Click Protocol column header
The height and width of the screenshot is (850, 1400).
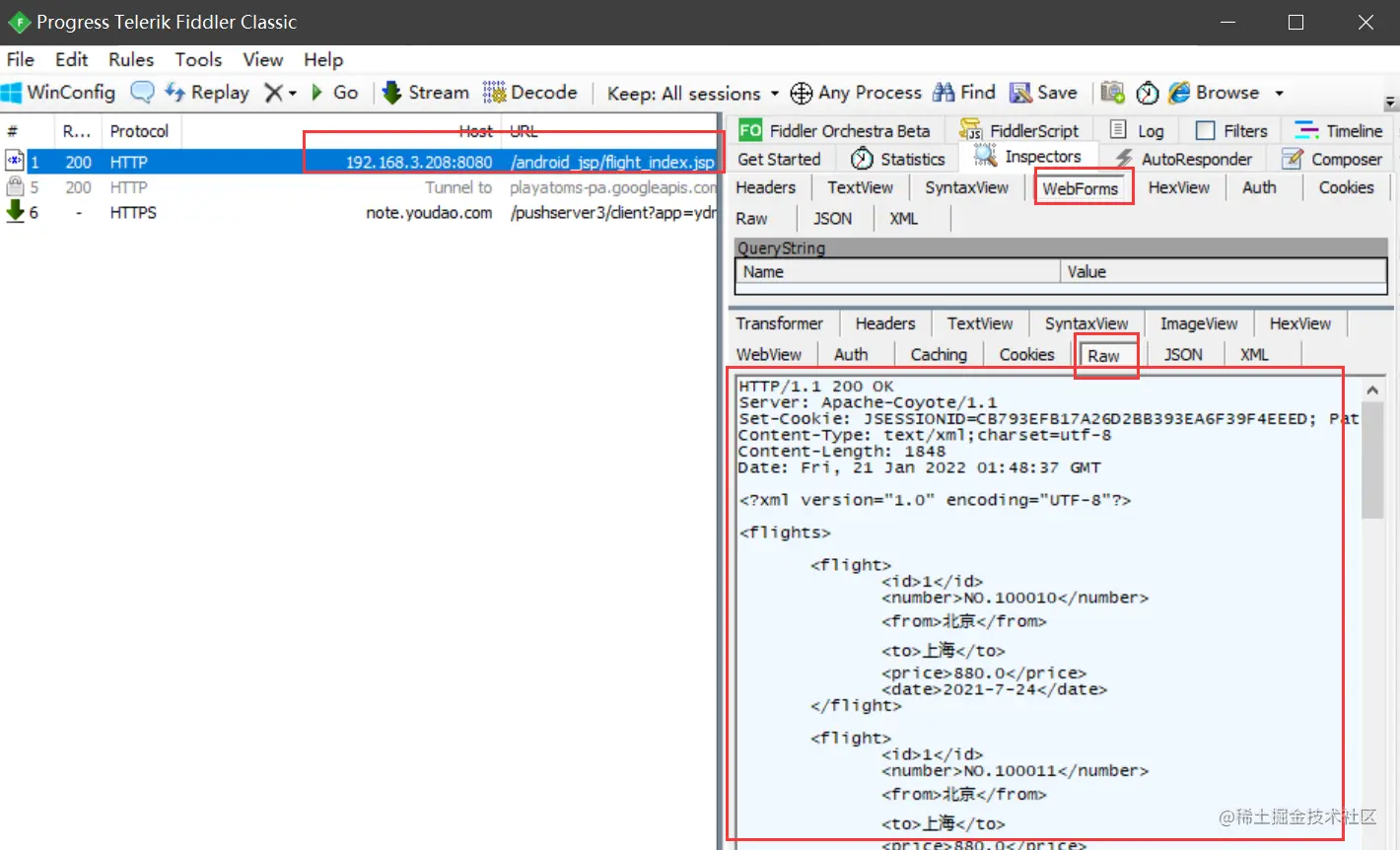[x=139, y=131]
